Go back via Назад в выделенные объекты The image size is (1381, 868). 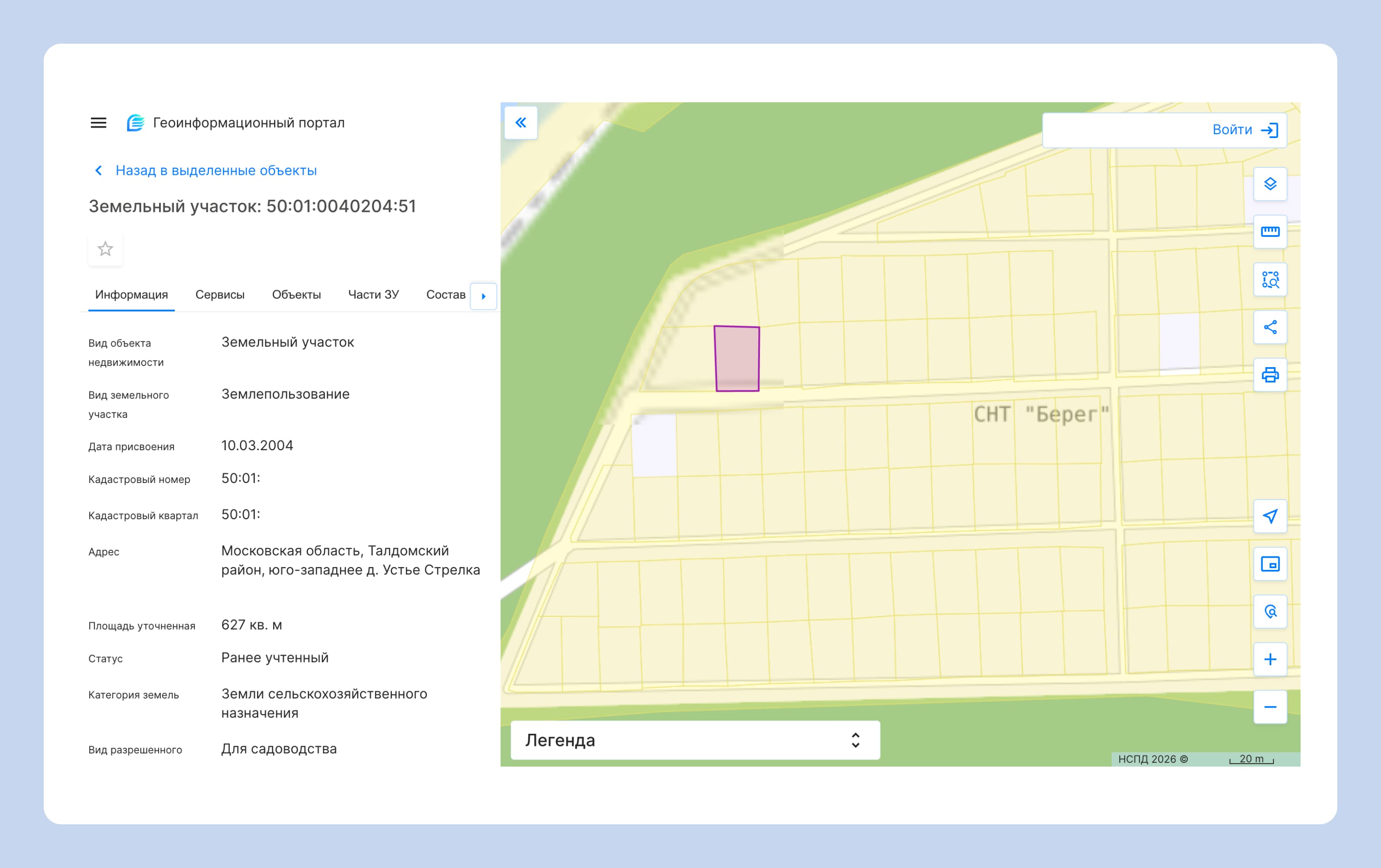pyautogui.click(x=215, y=170)
